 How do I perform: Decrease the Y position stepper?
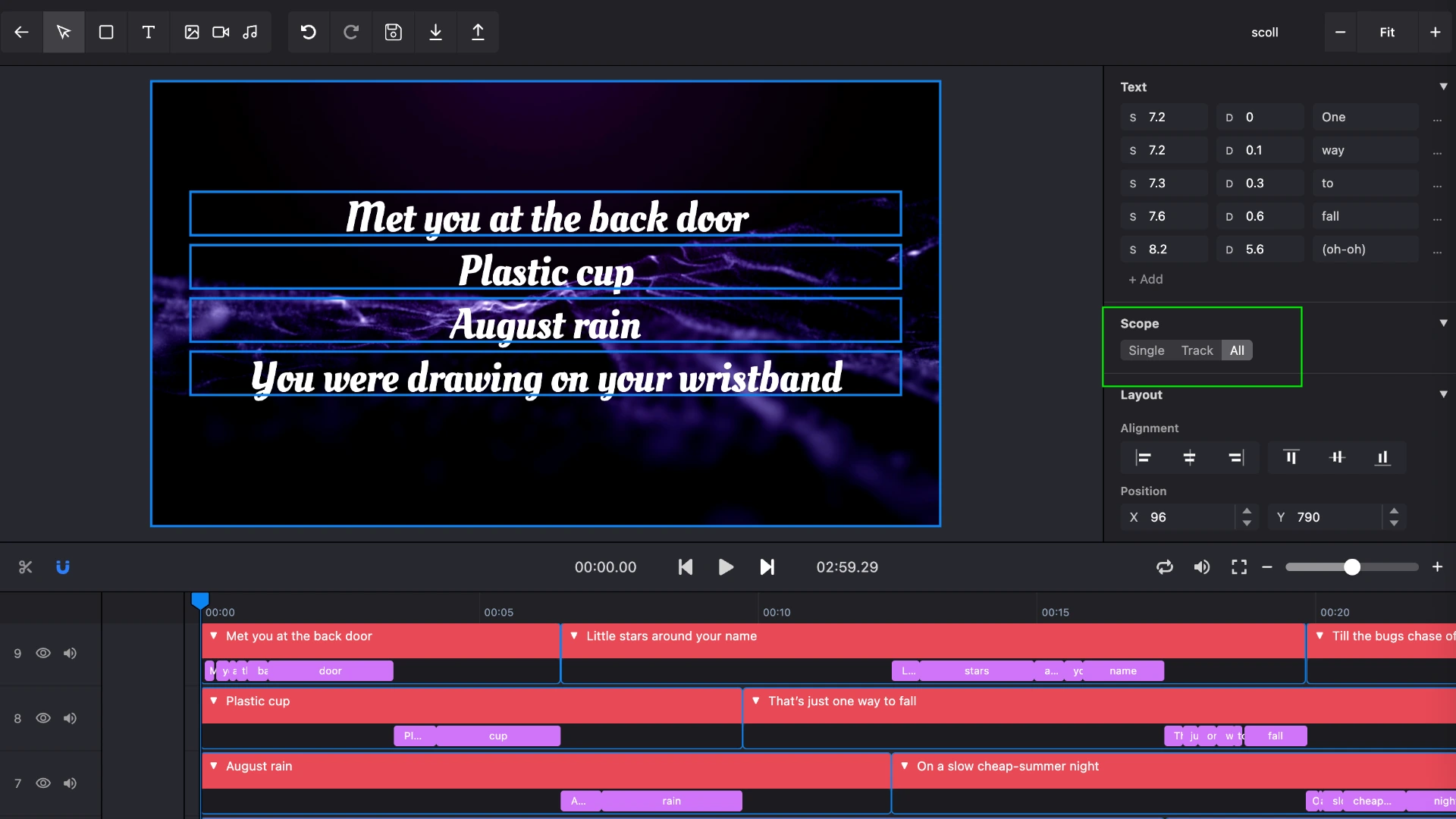click(1394, 523)
